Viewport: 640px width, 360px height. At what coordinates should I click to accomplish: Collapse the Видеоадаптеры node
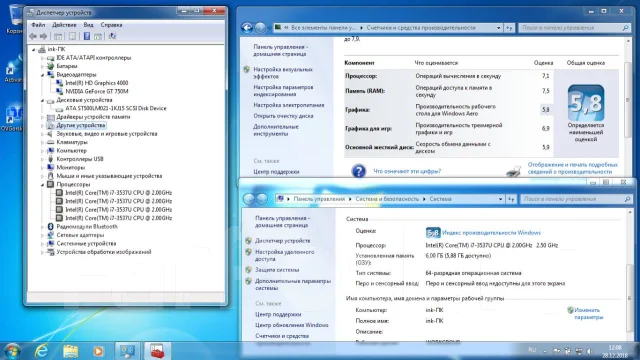pyautogui.click(x=42, y=75)
